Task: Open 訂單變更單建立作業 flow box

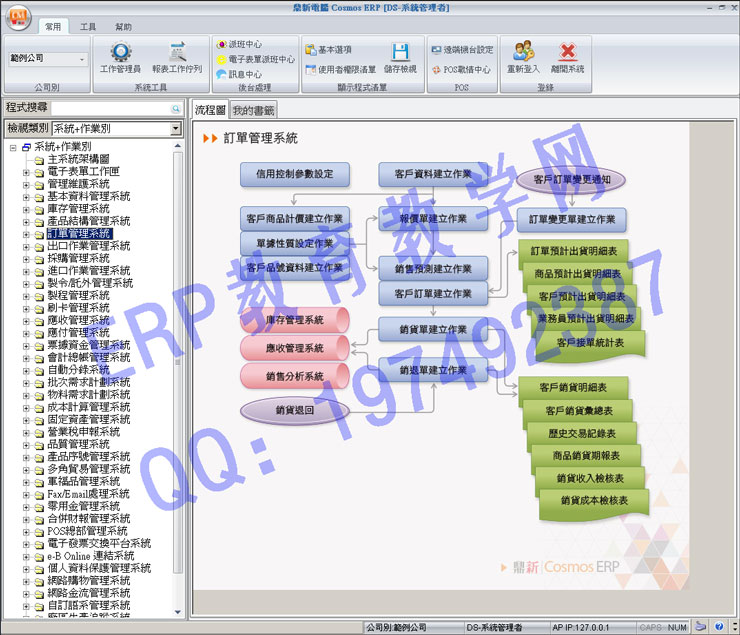Action: 572,219
